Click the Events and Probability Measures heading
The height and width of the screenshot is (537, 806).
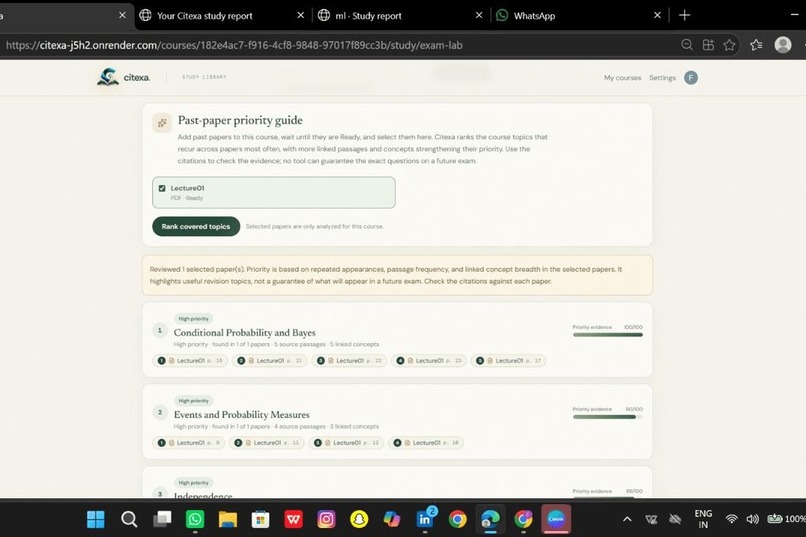click(242, 415)
